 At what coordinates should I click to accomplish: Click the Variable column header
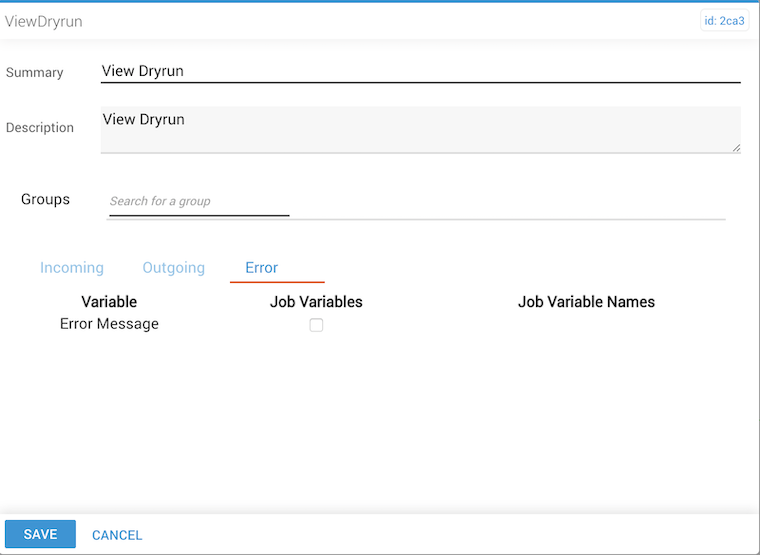pyautogui.click(x=109, y=301)
